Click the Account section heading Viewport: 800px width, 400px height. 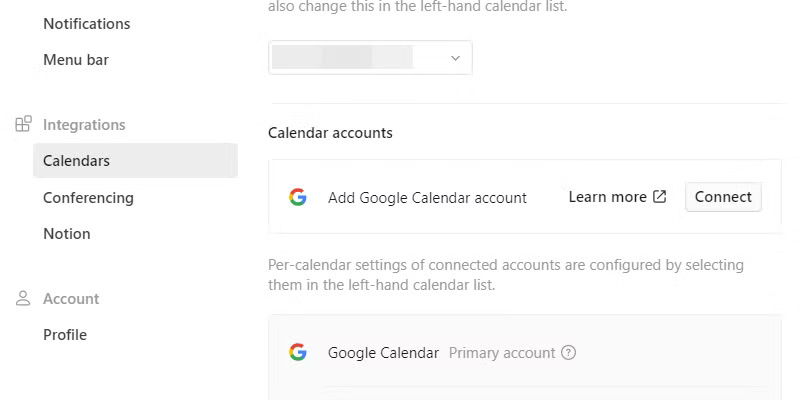pyautogui.click(x=71, y=299)
